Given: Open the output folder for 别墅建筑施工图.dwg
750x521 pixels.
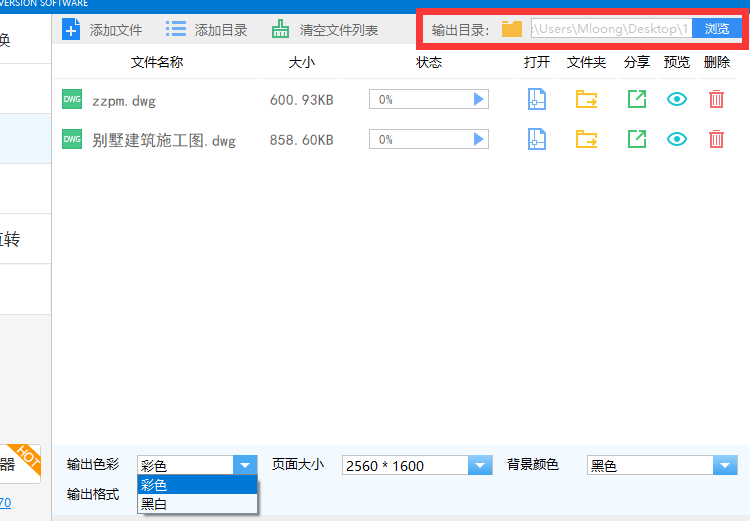Looking at the screenshot, I should (586, 139).
